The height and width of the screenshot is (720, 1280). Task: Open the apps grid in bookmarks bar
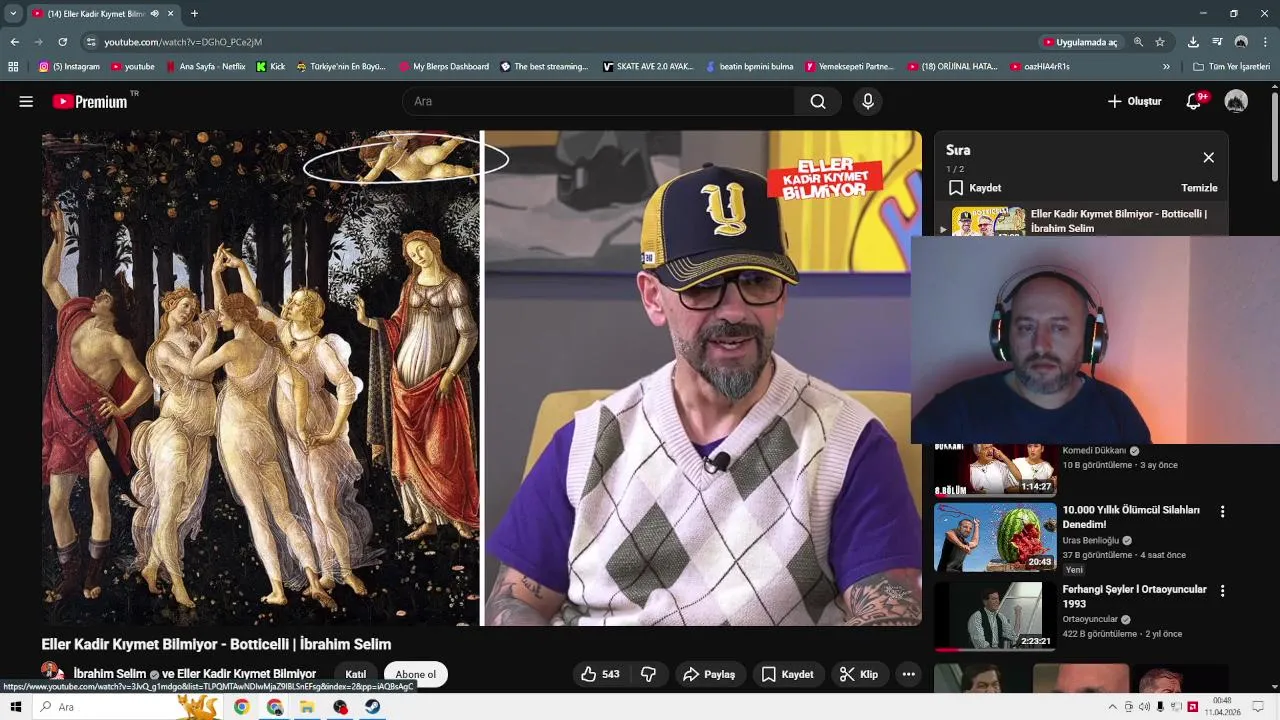click(x=13, y=67)
